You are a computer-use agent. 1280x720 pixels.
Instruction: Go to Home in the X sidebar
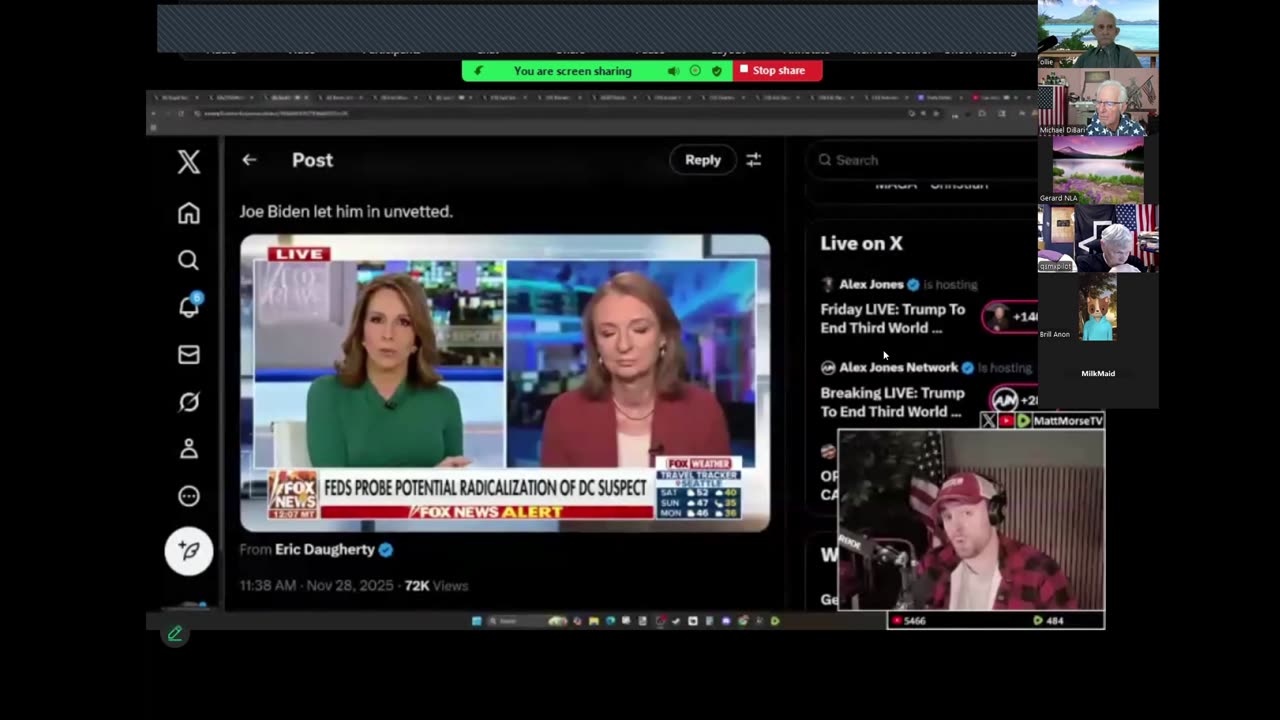pos(189,213)
